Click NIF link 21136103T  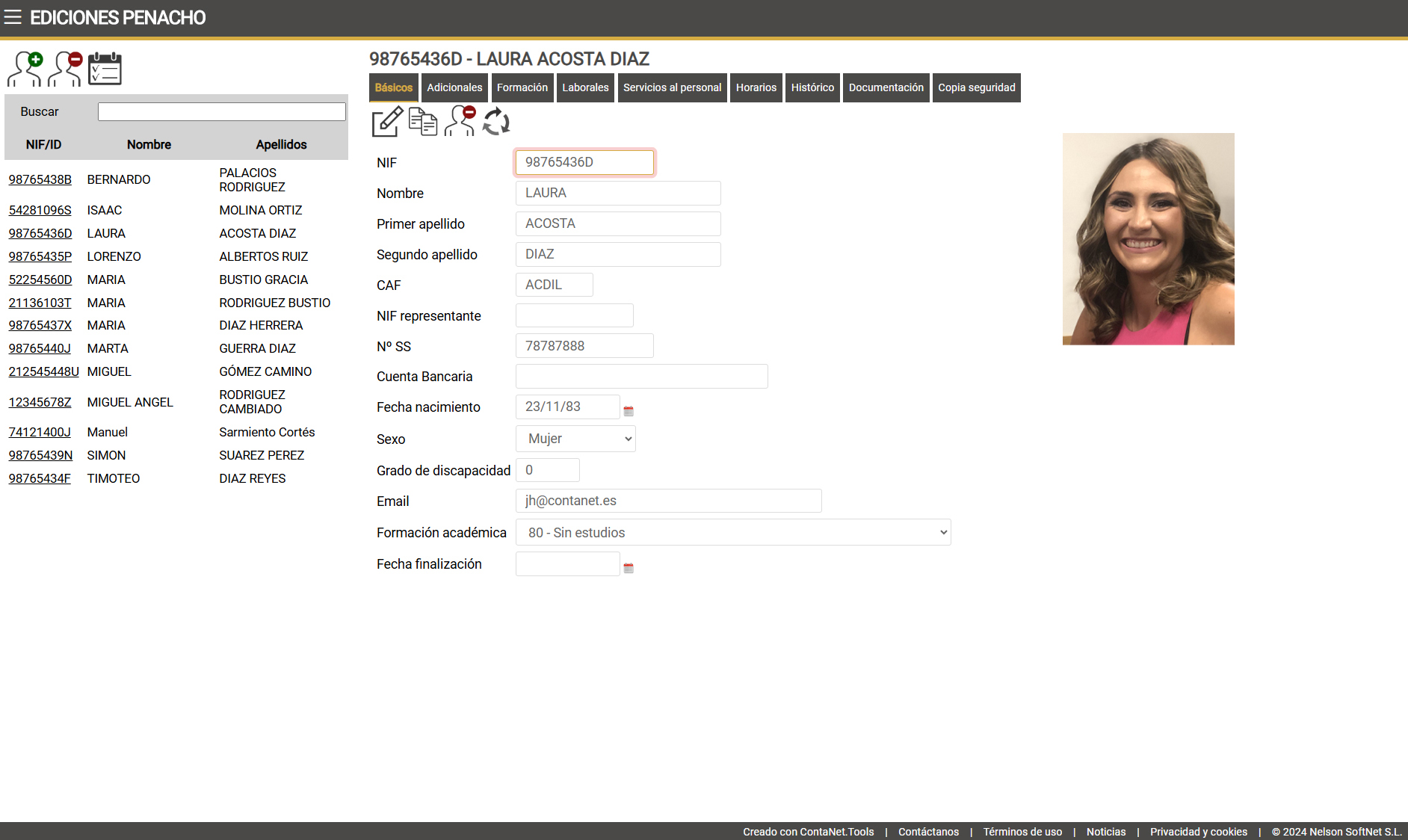[x=40, y=303]
